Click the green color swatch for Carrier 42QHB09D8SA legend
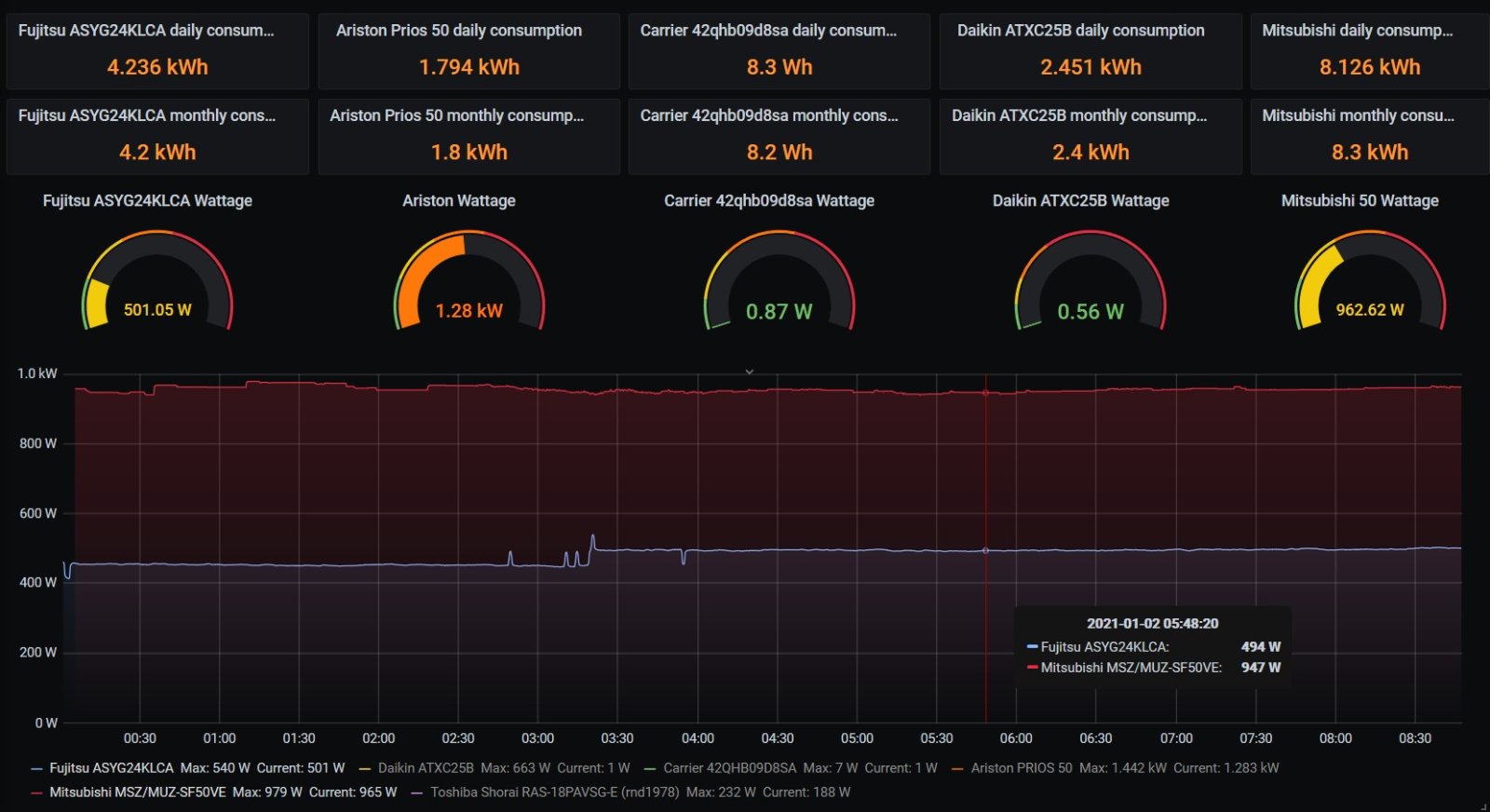 [x=650, y=769]
